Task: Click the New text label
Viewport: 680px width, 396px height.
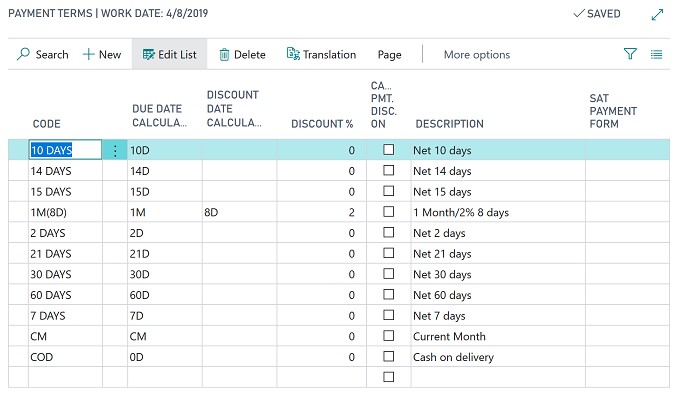Action: [110, 55]
